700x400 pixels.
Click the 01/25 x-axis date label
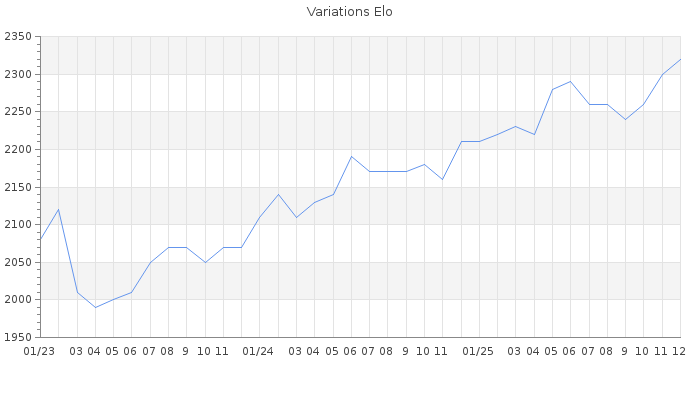(x=479, y=351)
